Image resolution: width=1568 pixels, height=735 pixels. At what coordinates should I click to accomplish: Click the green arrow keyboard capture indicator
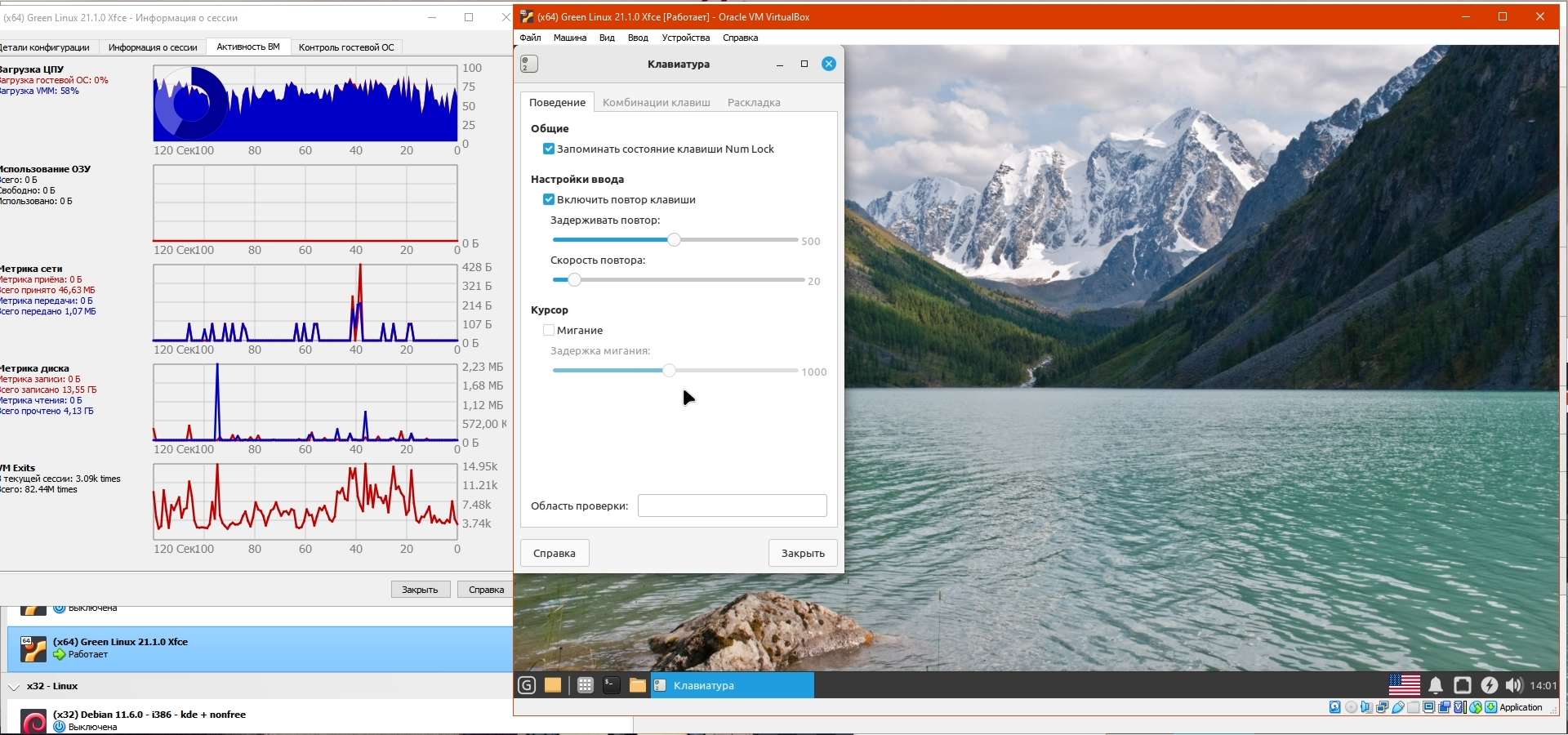[1490, 707]
